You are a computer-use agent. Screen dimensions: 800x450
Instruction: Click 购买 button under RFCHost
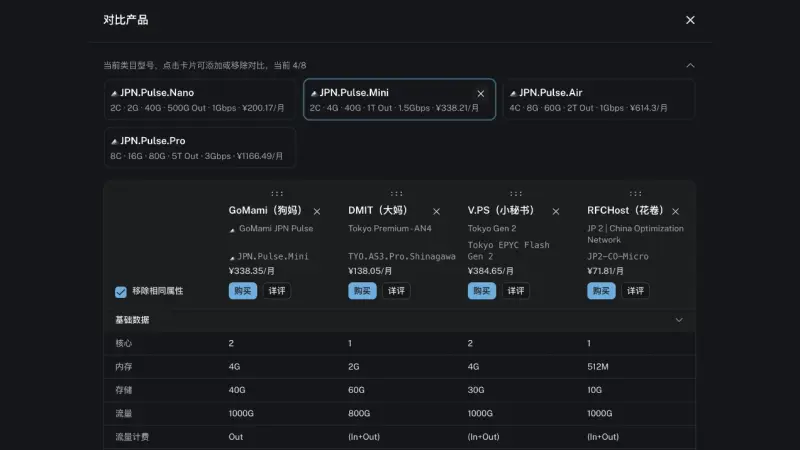pyautogui.click(x=601, y=291)
